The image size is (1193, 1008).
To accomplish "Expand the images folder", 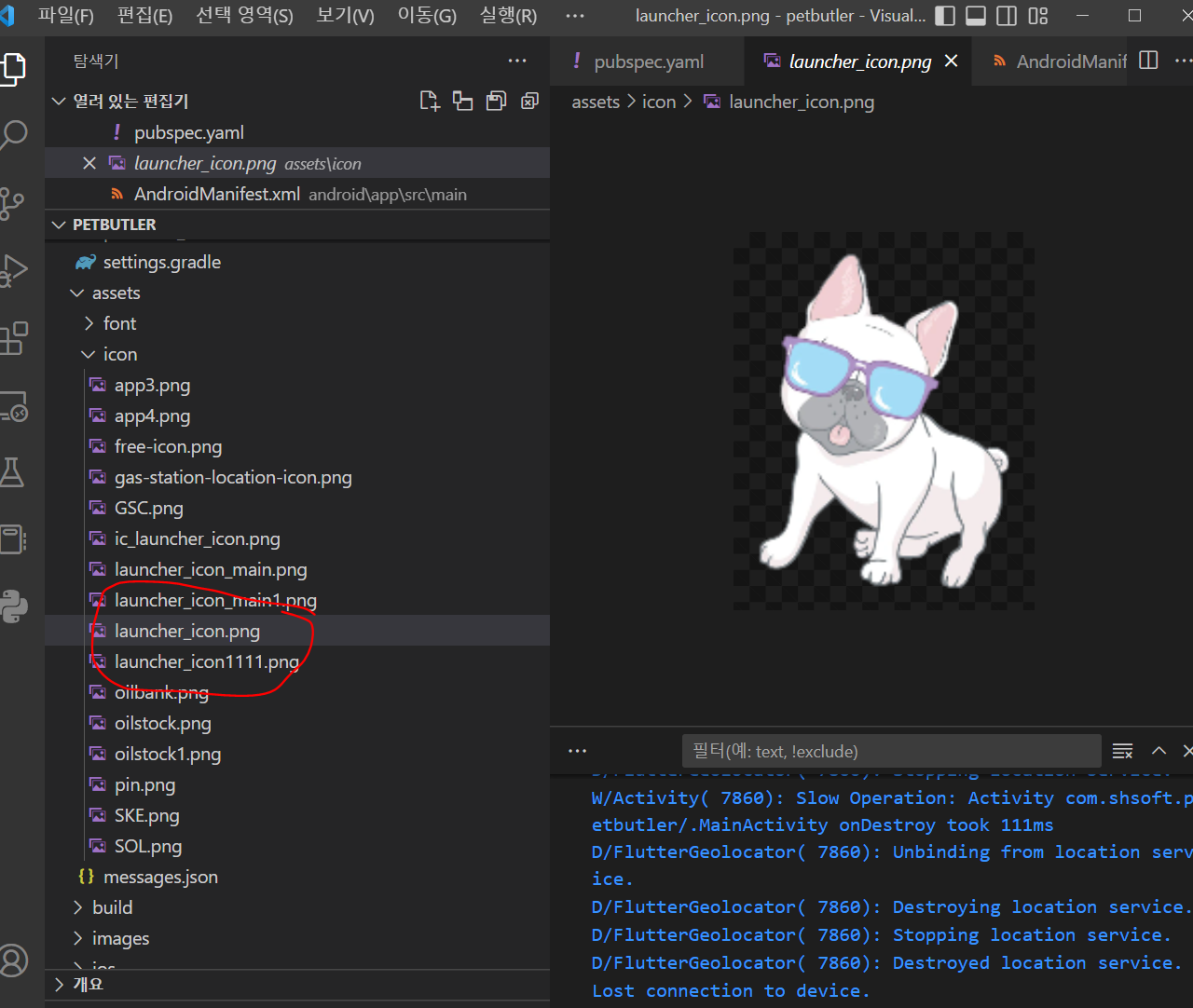I will point(77,938).
